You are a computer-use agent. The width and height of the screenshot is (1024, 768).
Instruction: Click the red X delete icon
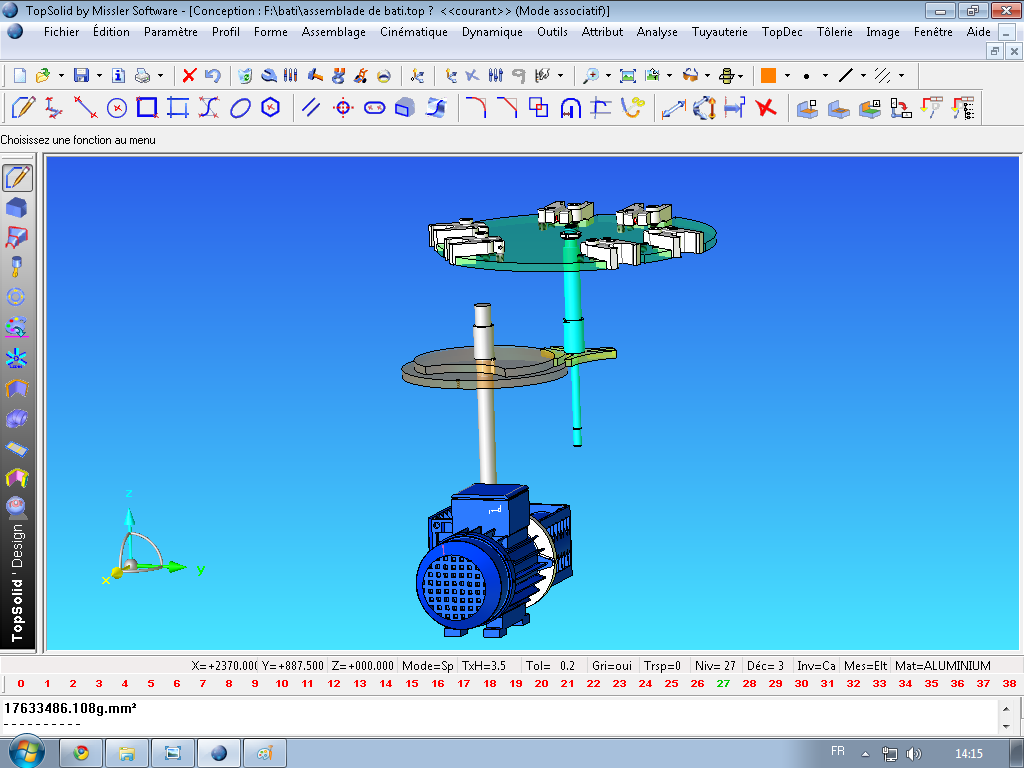(189, 75)
